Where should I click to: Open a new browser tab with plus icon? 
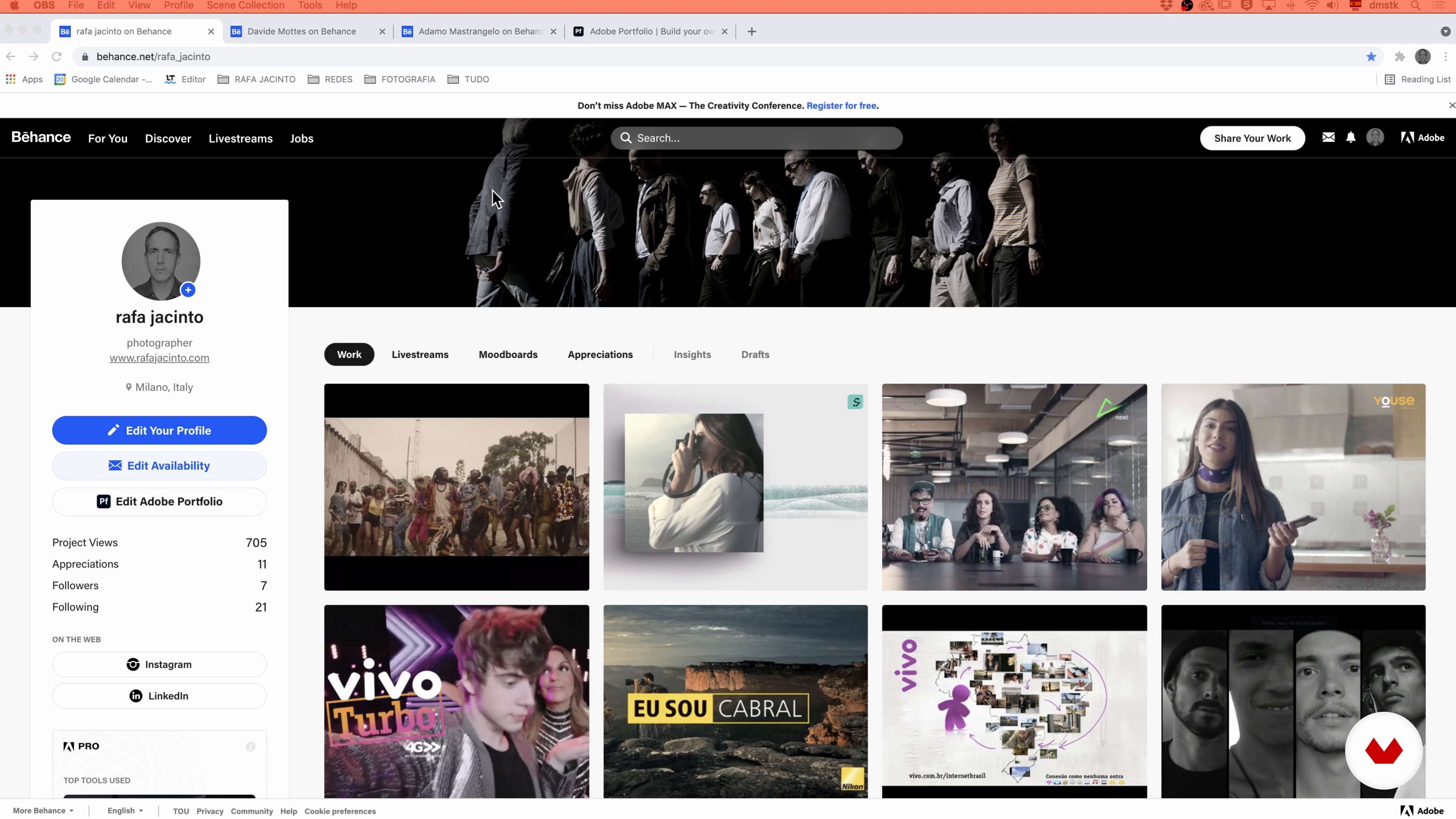click(752, 31)
